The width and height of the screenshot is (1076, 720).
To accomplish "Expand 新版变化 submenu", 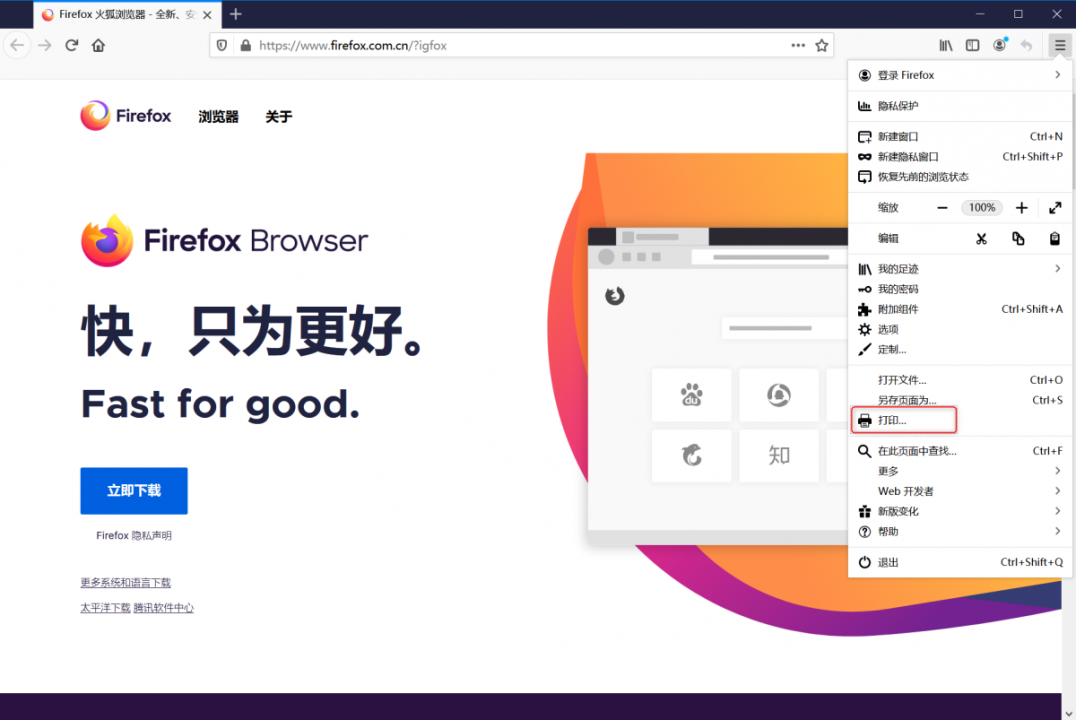I will [x=960, y=511].
